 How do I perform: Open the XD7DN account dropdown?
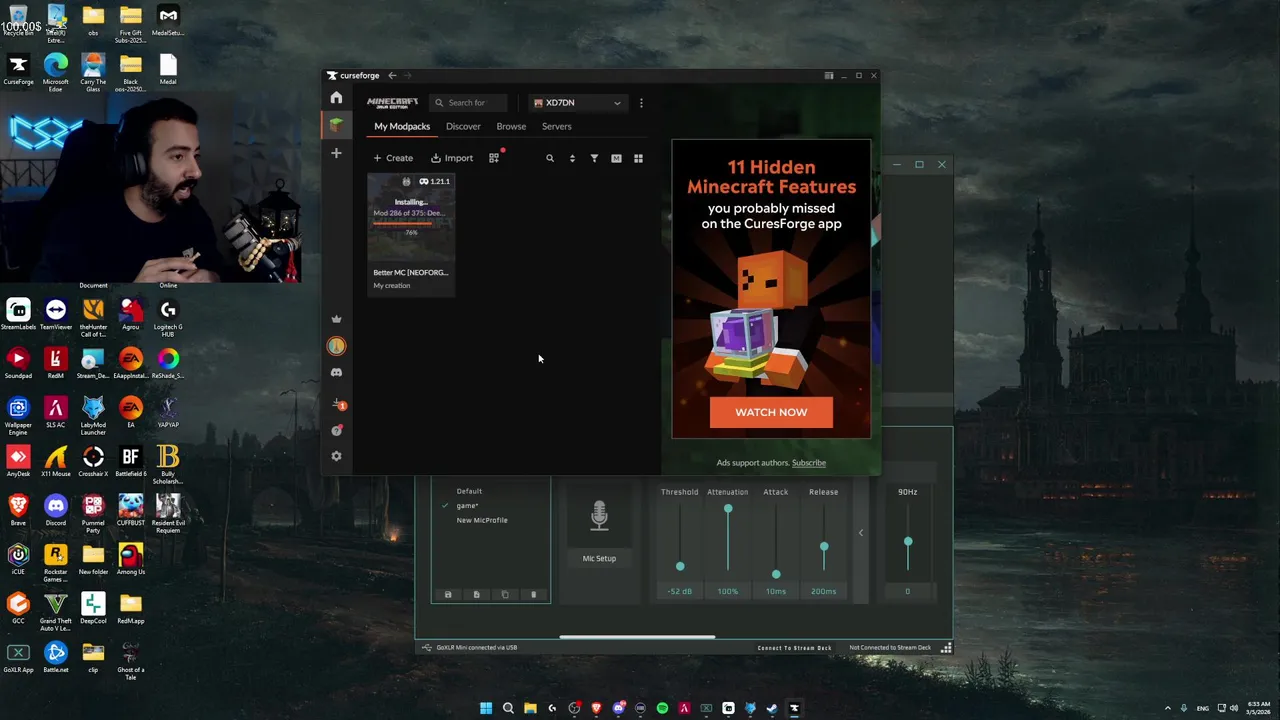point(577,102)
